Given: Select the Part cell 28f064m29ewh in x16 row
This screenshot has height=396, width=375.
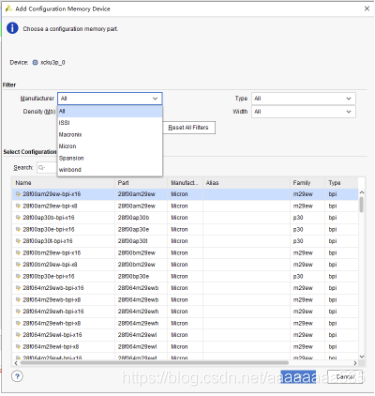Looking at the screenshot, I should [x=141, y=311].
